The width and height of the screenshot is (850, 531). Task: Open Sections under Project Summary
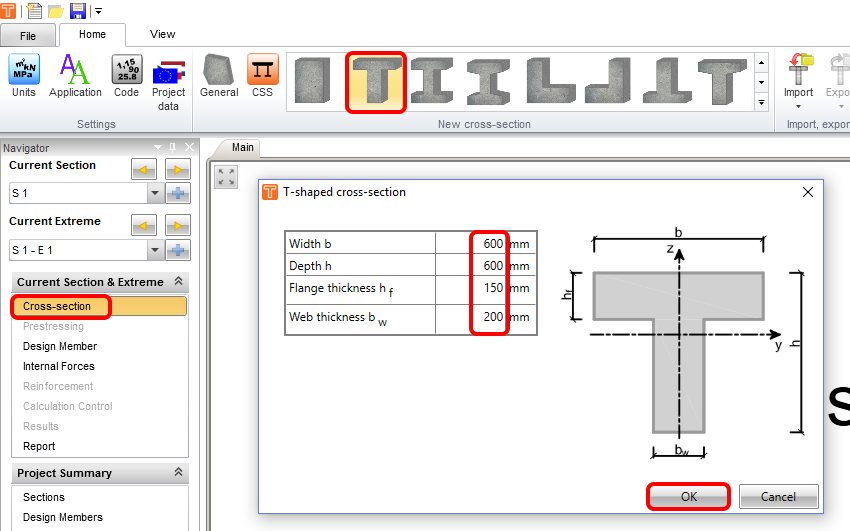click(x=43, y=497)
